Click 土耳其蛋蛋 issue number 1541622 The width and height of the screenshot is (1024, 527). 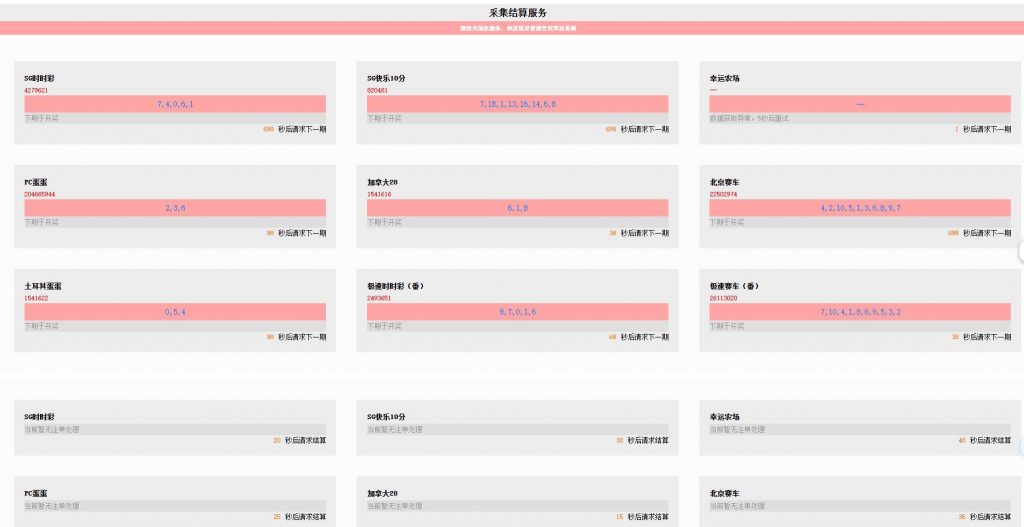pyautogui.click(x=37, y=298)
